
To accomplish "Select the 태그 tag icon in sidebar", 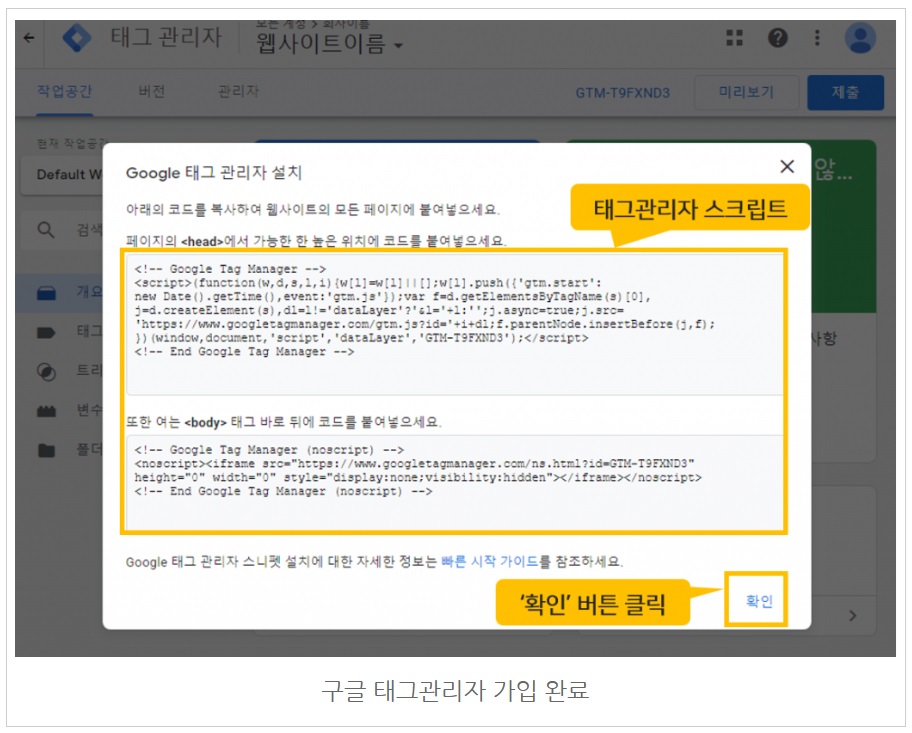I will (x=47, y=333).
